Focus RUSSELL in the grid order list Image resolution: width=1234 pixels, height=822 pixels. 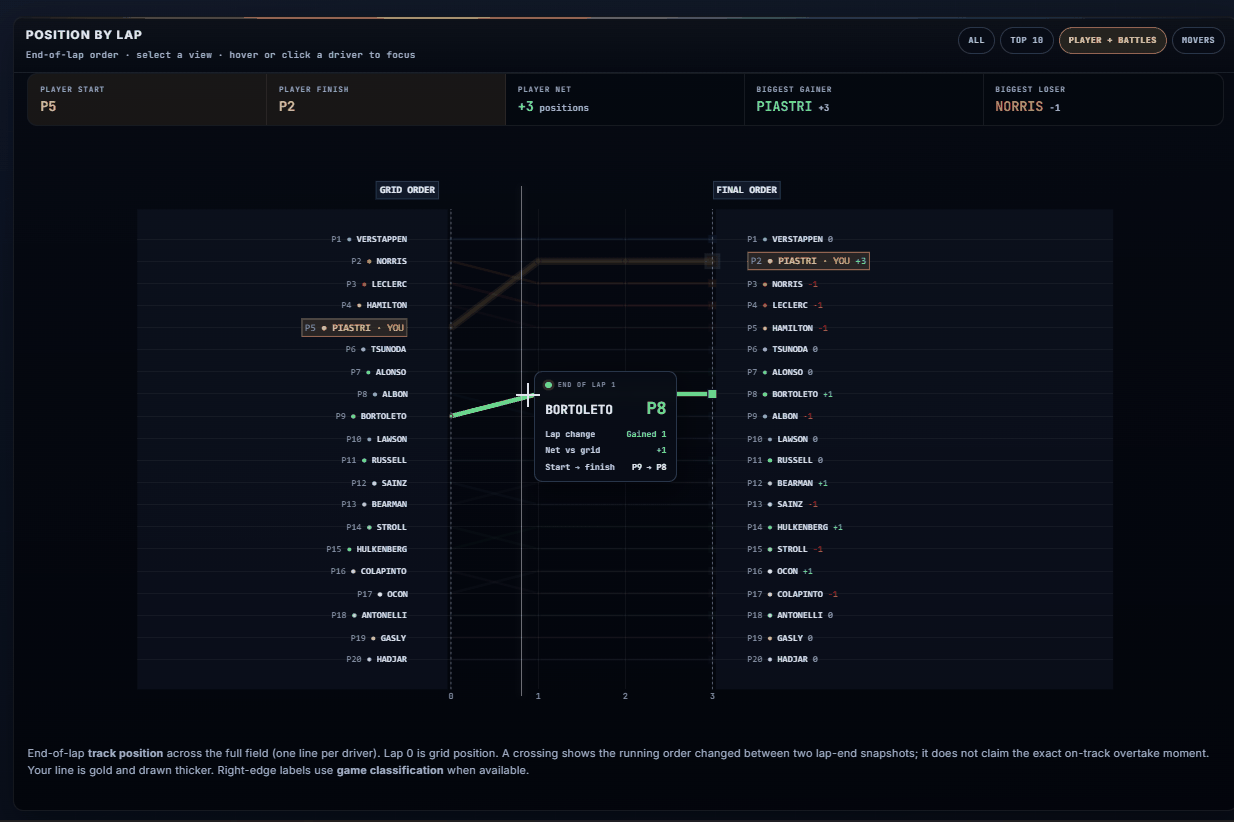coord(373,460)
